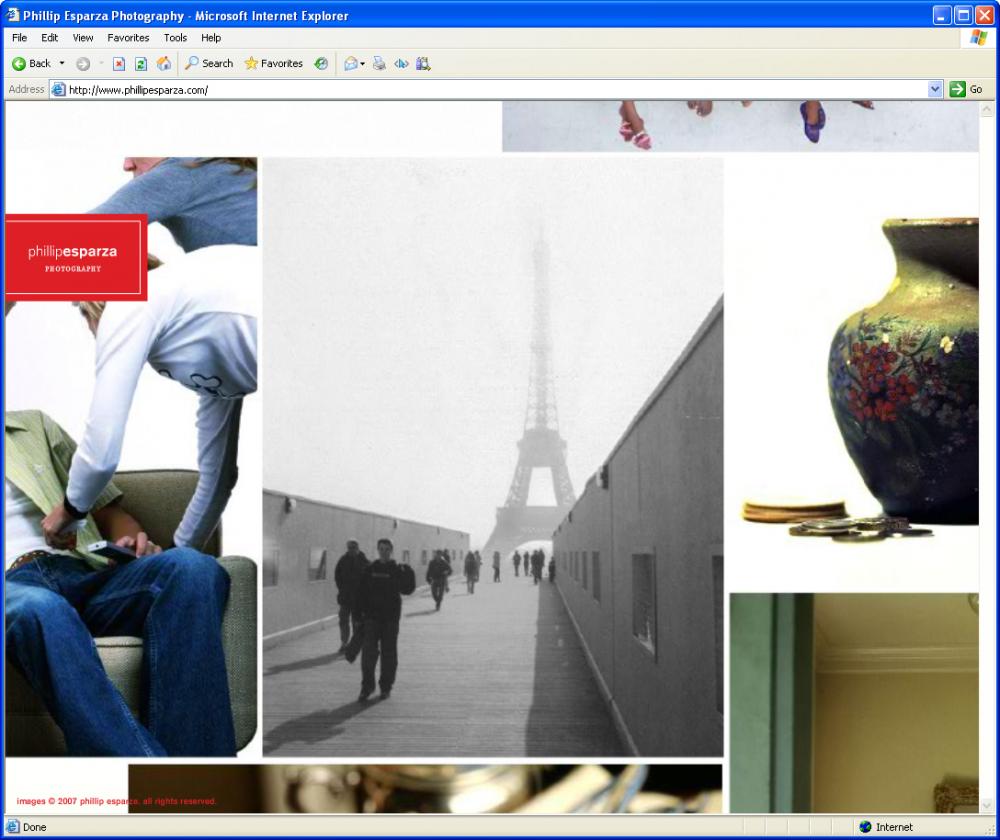Screen dimensions: 1000x840
Task: Click the Back navigation button
Action: tap(31, 63)
